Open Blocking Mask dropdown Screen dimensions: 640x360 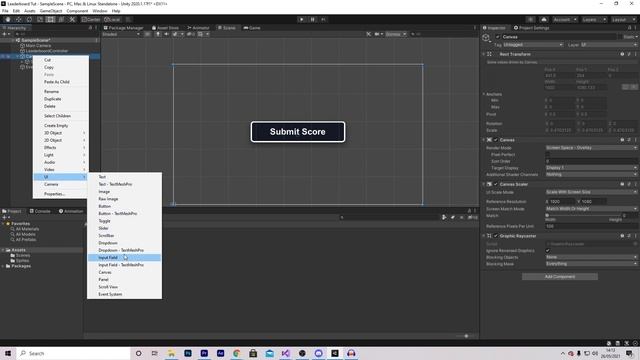tap(591, 264)
